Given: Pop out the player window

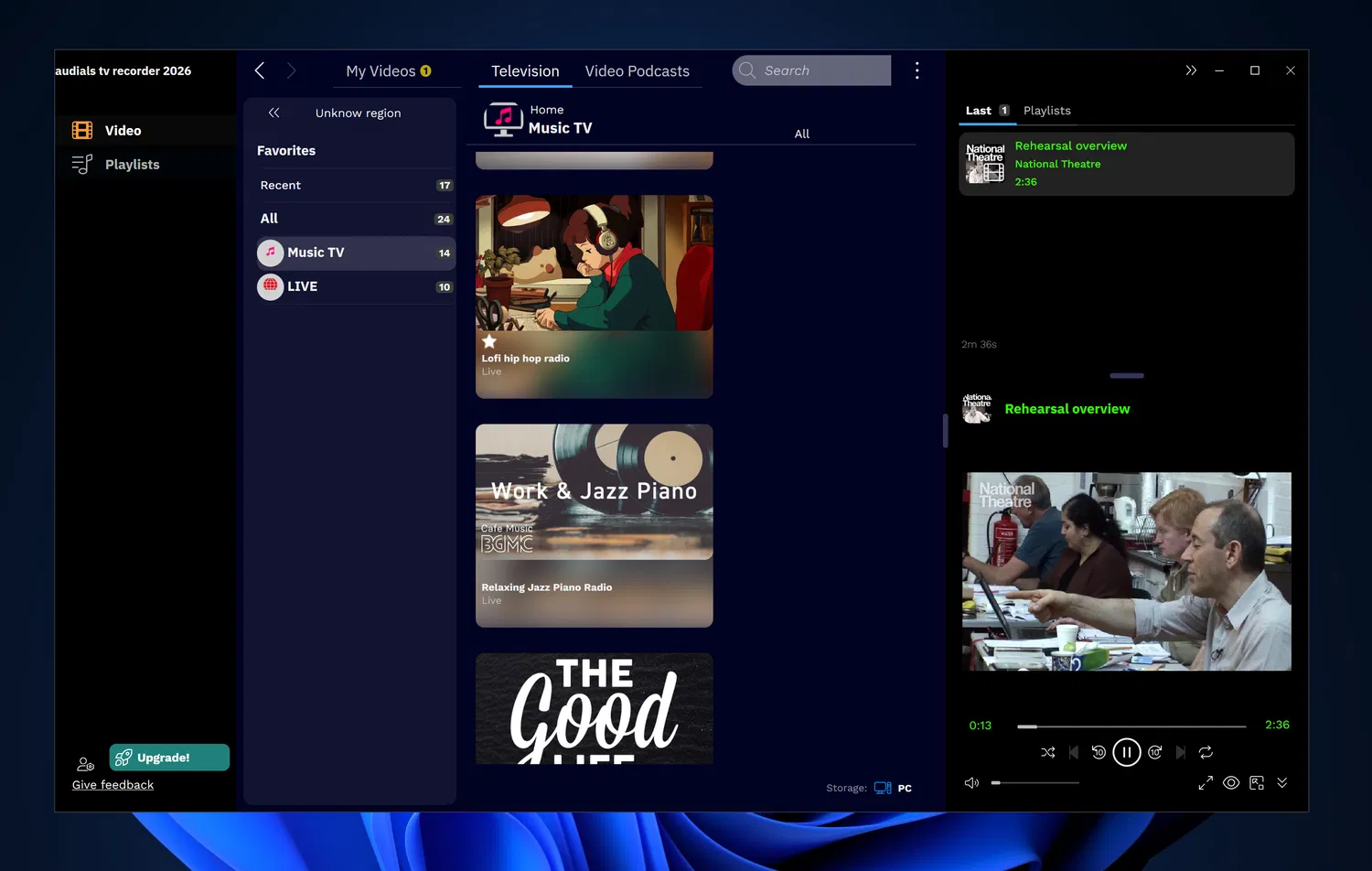Looking at the screenshot, I should (1257, 783).
